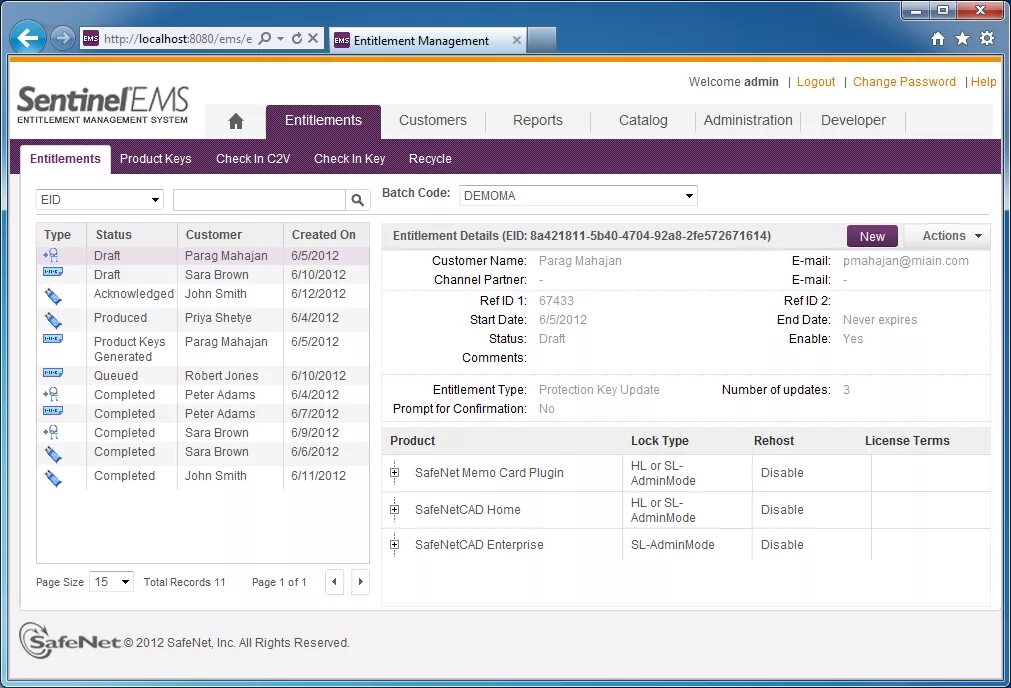Click the browser Back arrow button

28,38
